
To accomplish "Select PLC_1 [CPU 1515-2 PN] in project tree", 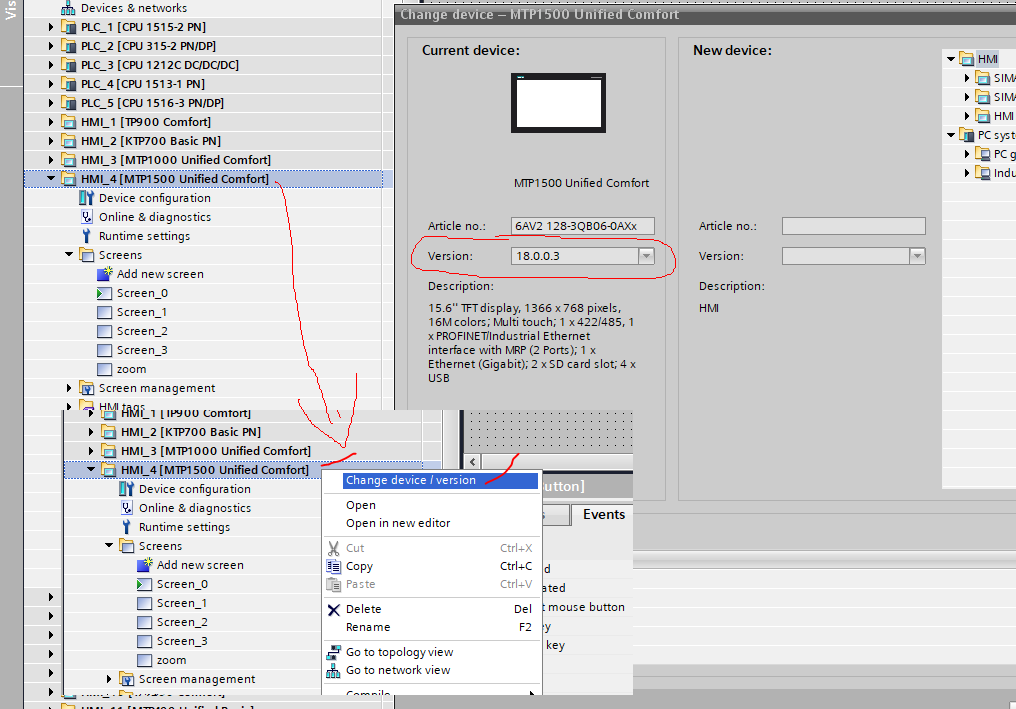I will point(143,27).
